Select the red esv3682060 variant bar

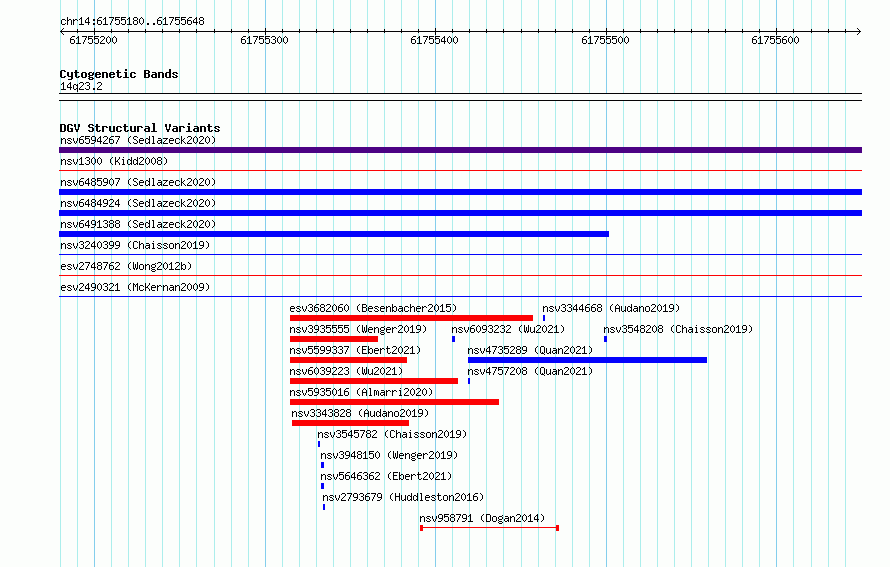(412, 318)
